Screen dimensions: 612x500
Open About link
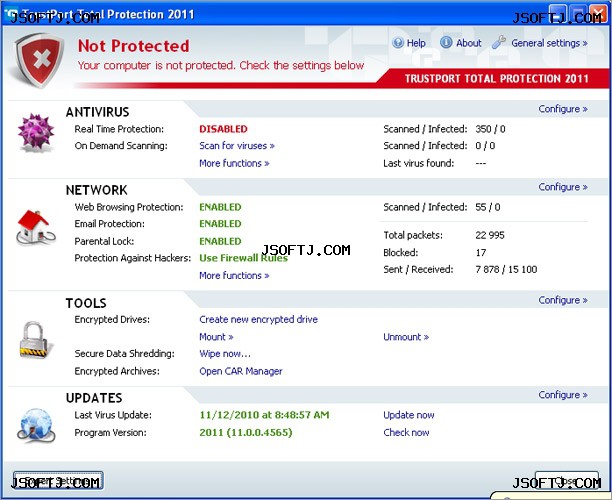coord(469,43)
